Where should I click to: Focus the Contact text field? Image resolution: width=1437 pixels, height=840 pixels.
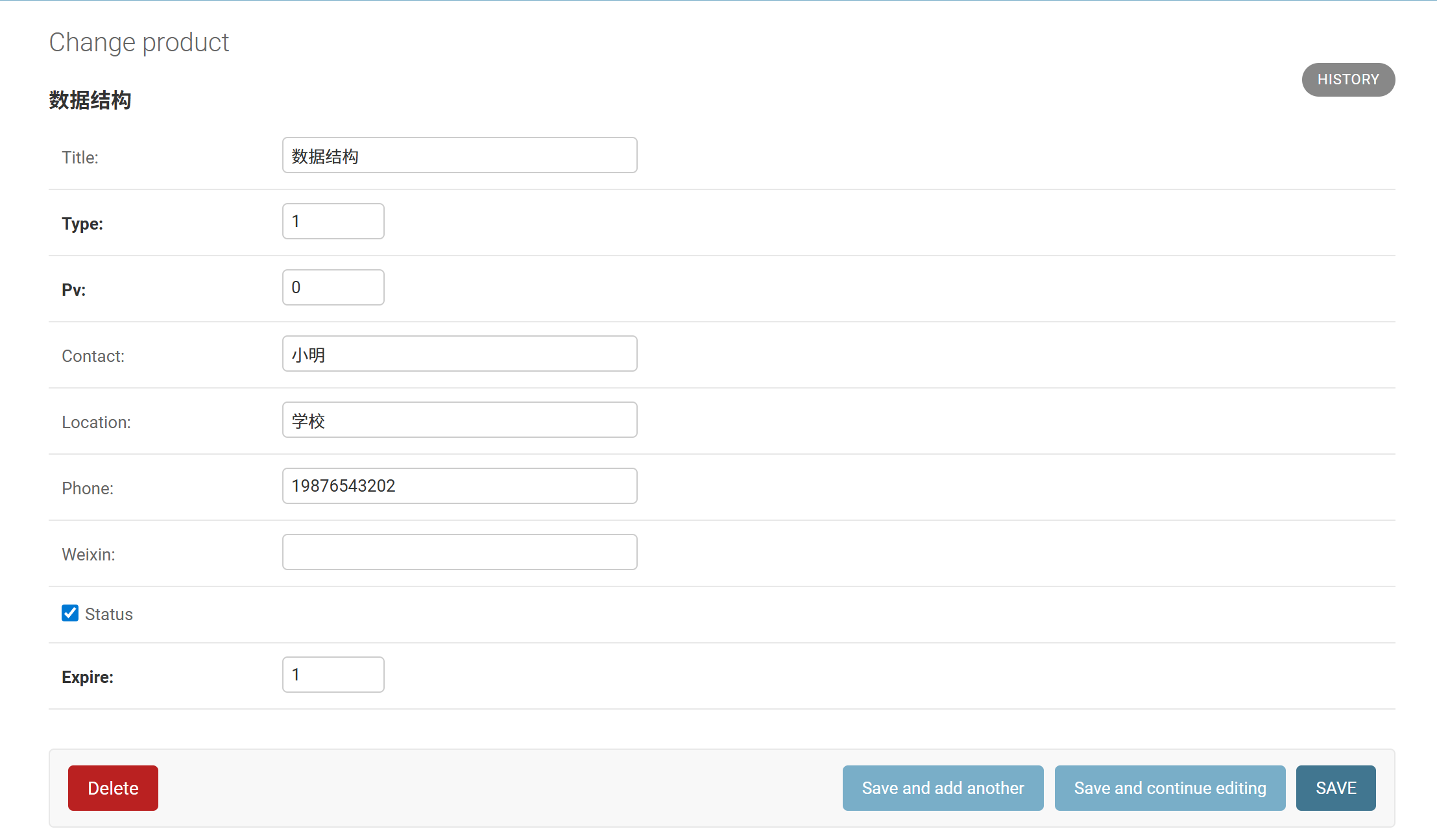coord(459,354)
